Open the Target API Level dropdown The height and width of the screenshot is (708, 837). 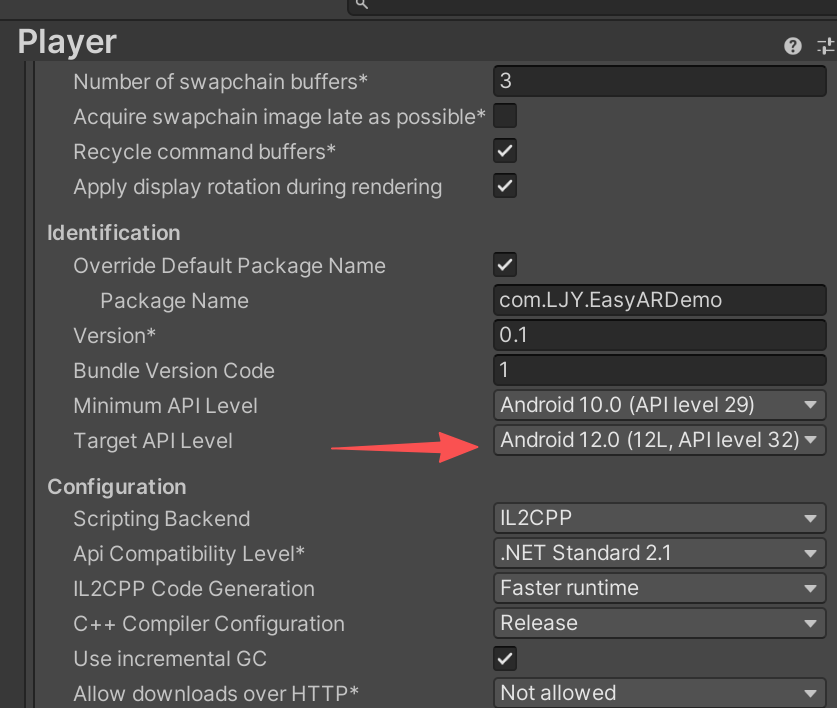659,440
